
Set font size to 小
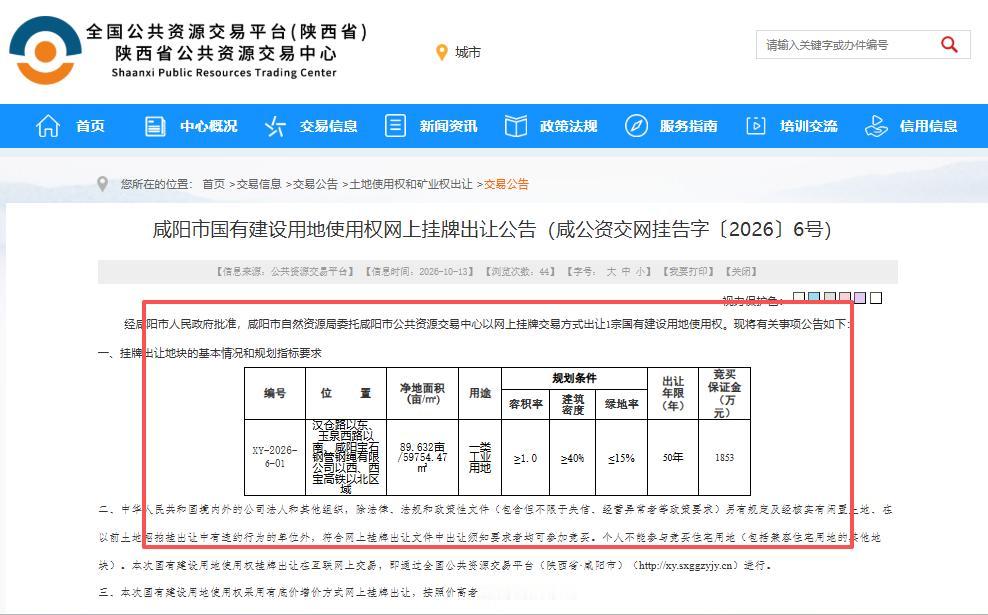tap(640, 272)
